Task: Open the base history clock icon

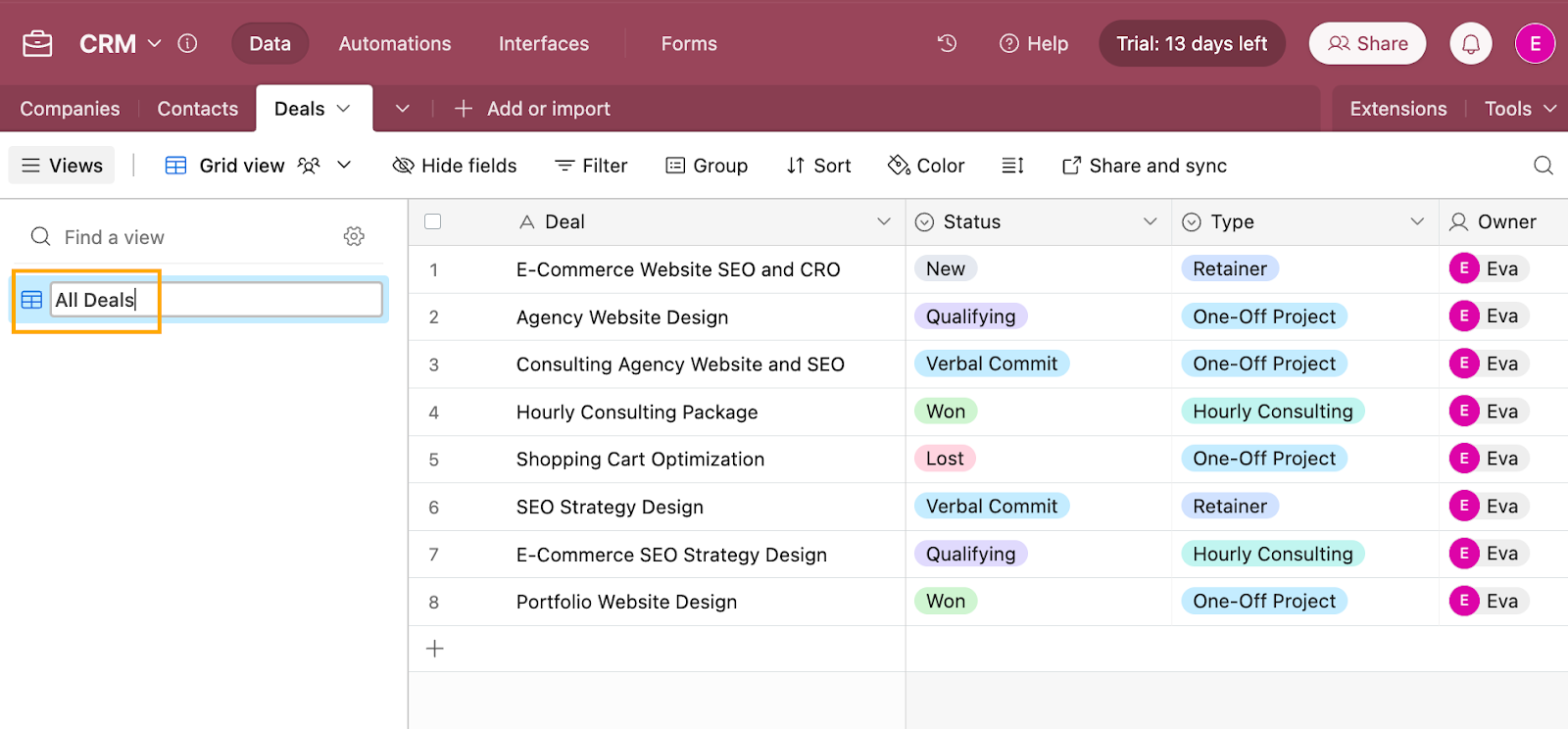Action: (947, 43)
